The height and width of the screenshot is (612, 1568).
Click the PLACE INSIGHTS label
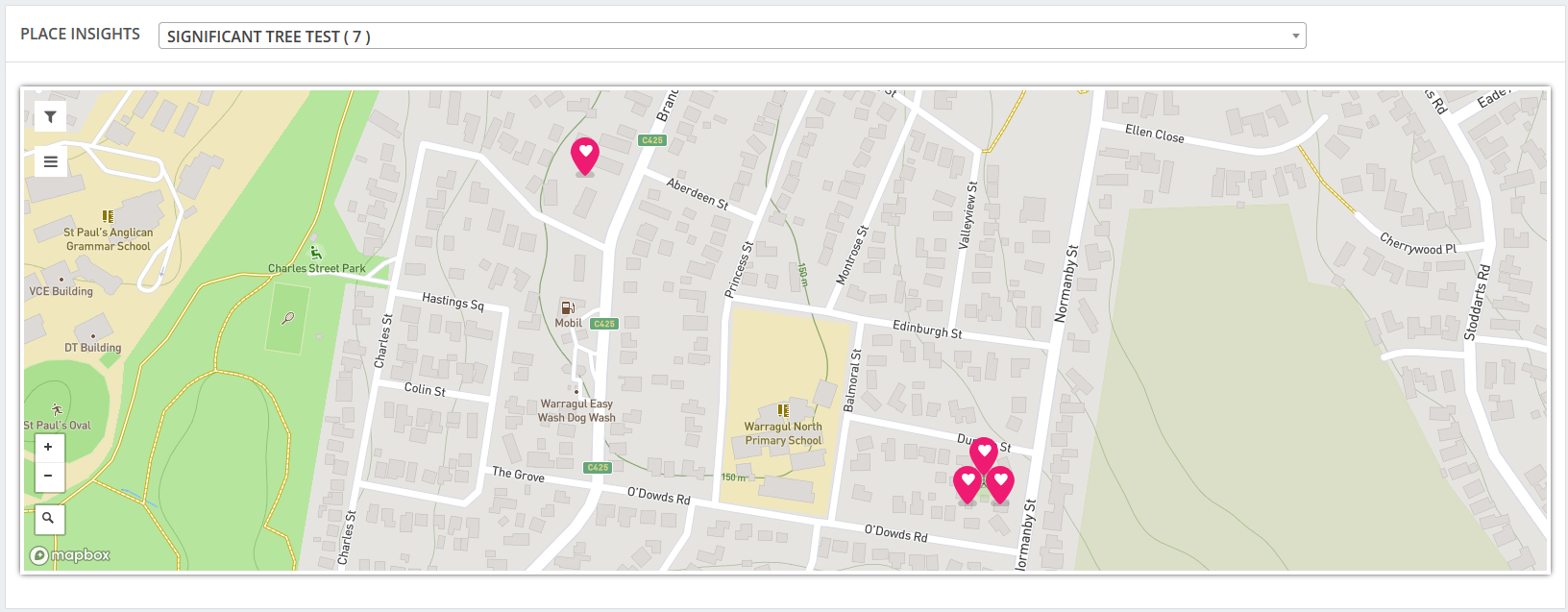(x=81, y=35)
